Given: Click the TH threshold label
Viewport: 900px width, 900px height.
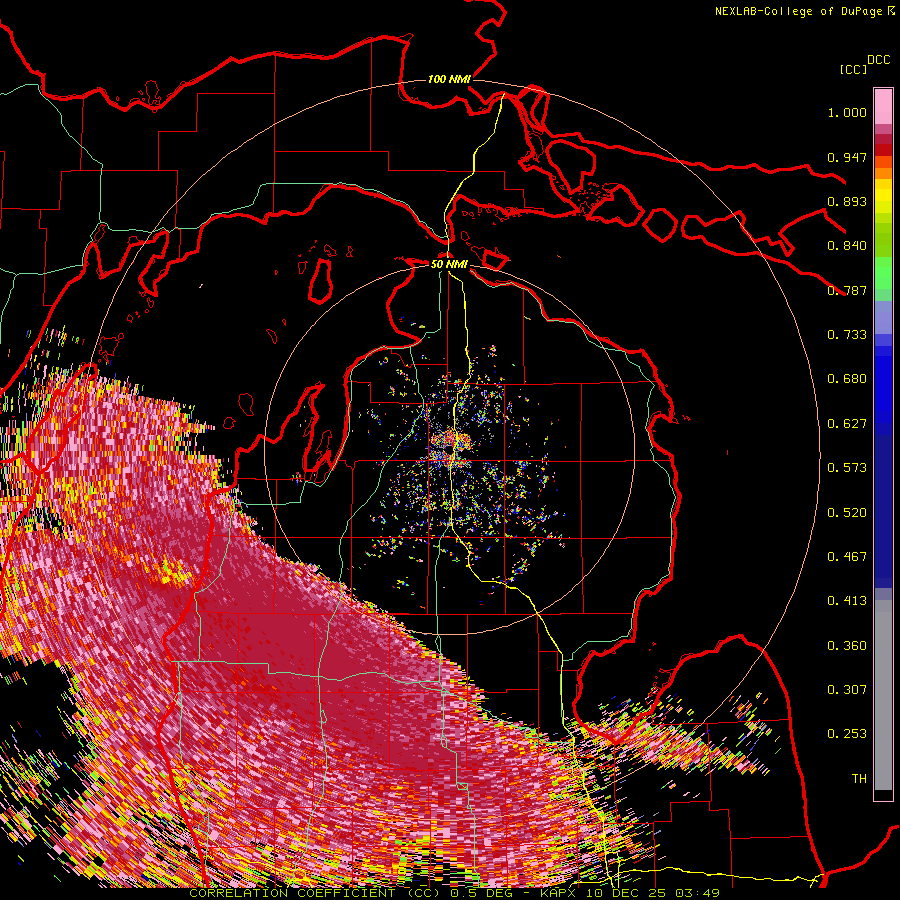Looking at the screenshot, I should pos(859,779).
